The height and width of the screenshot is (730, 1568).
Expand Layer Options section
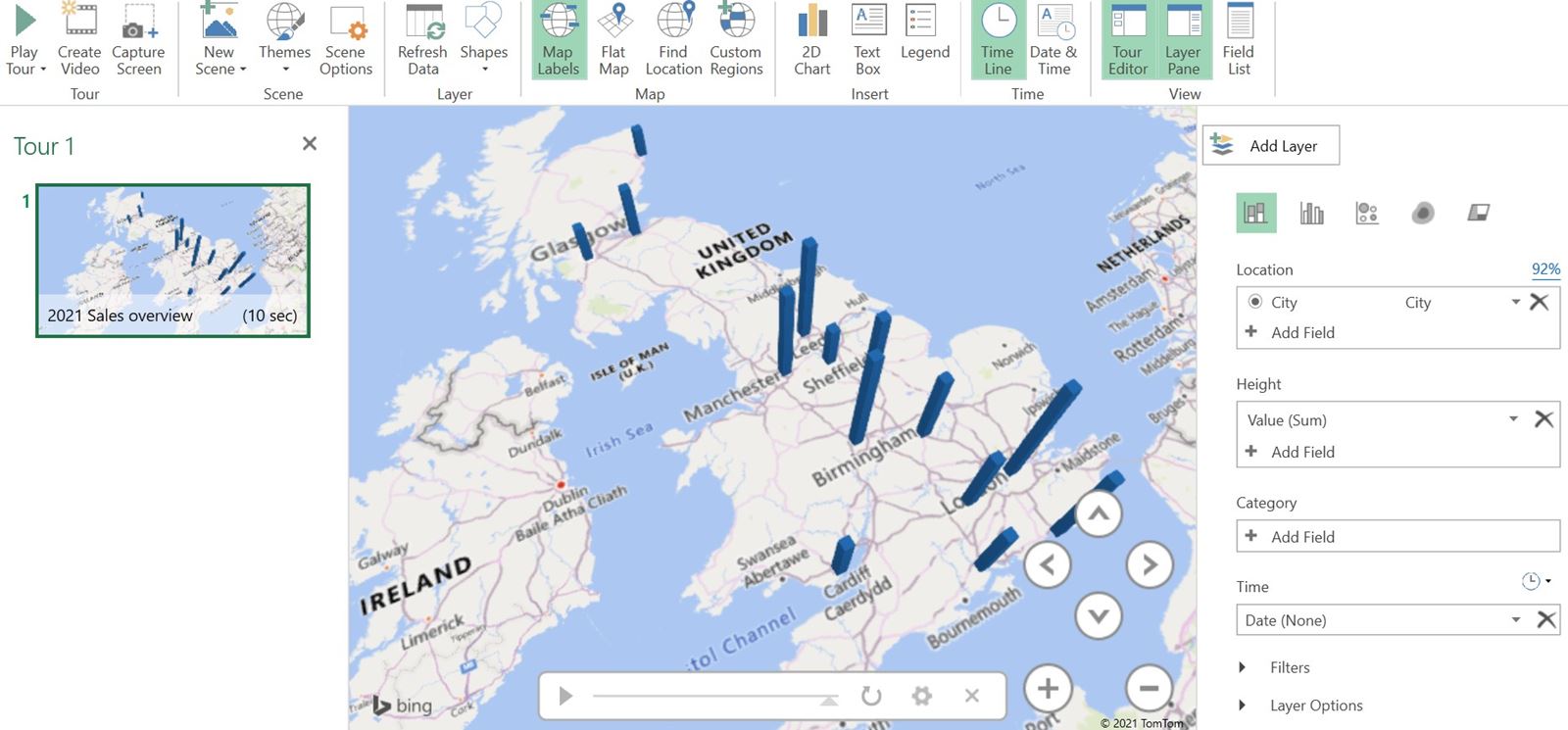[1243, 706]
